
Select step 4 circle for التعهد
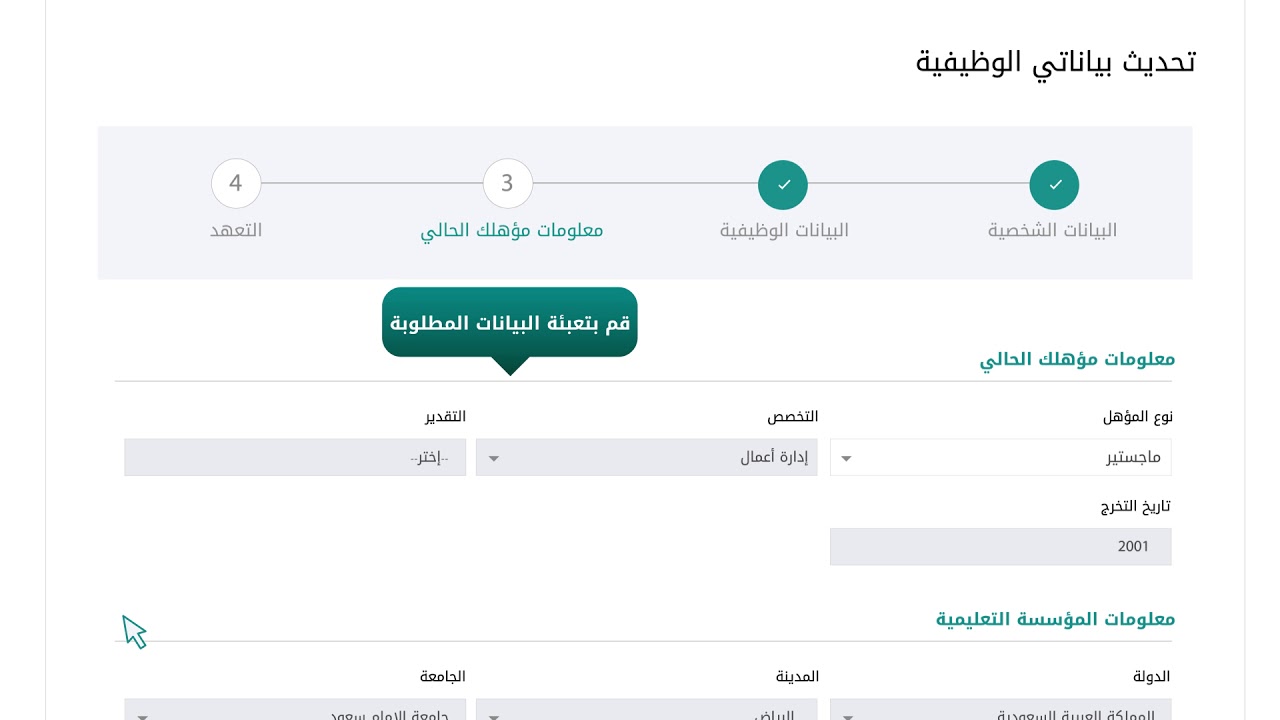(236, 184)
